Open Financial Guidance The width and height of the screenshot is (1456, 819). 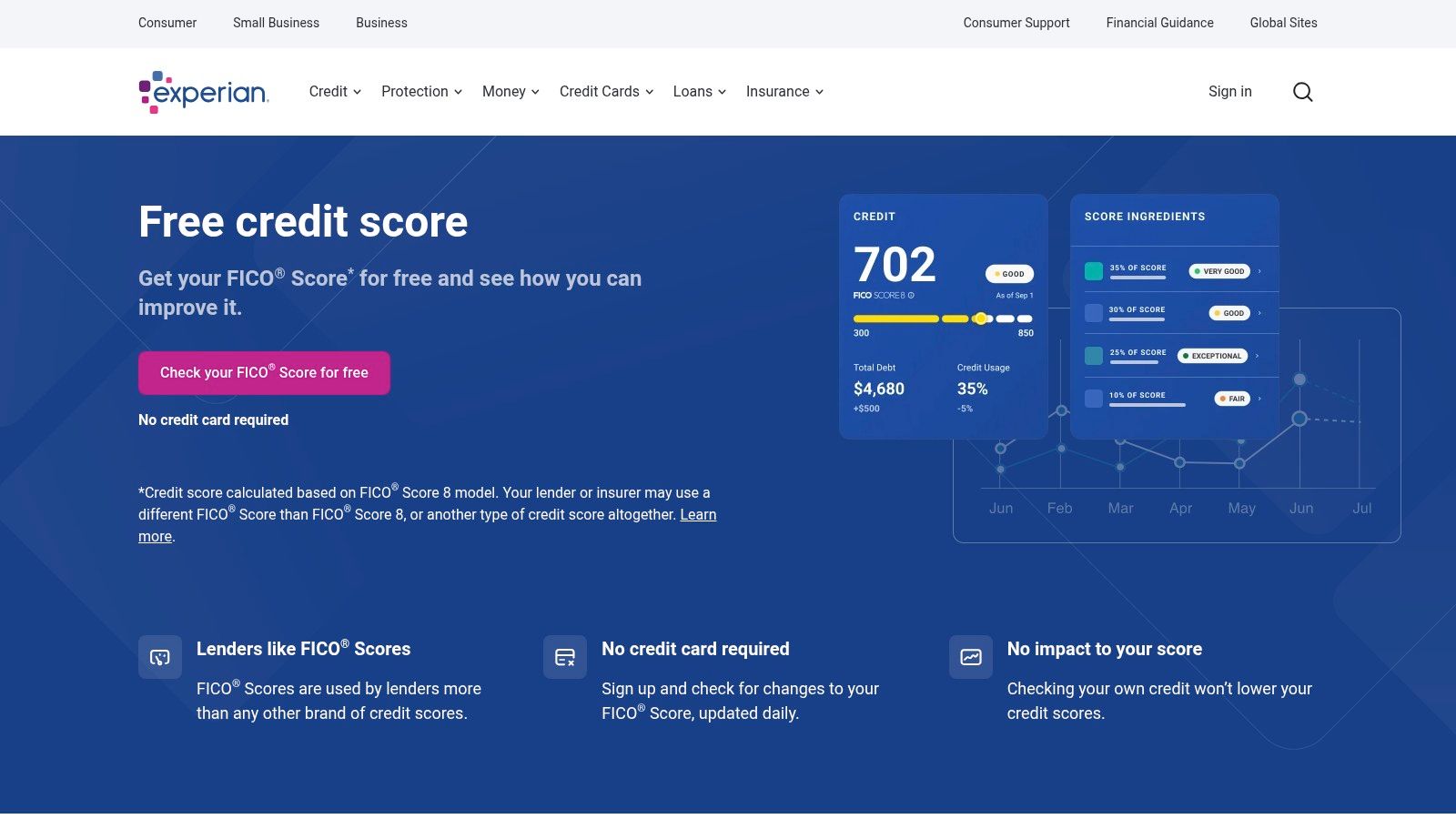tap(1159, 23)
